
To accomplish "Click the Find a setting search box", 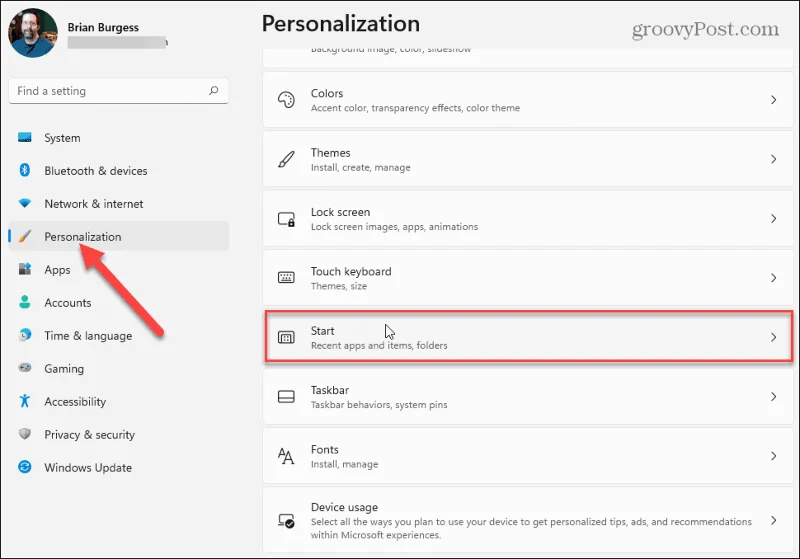I will (118, 91).
